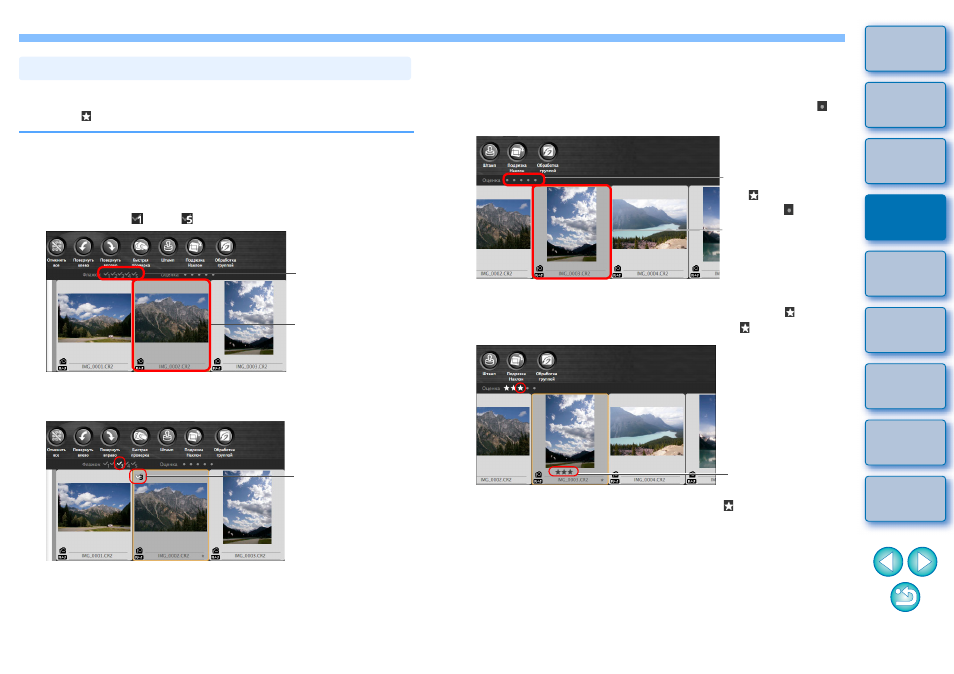954x674 pixels.
Task: Toggle the highlighted check mark 3 in toolbar
Action: 120,464
